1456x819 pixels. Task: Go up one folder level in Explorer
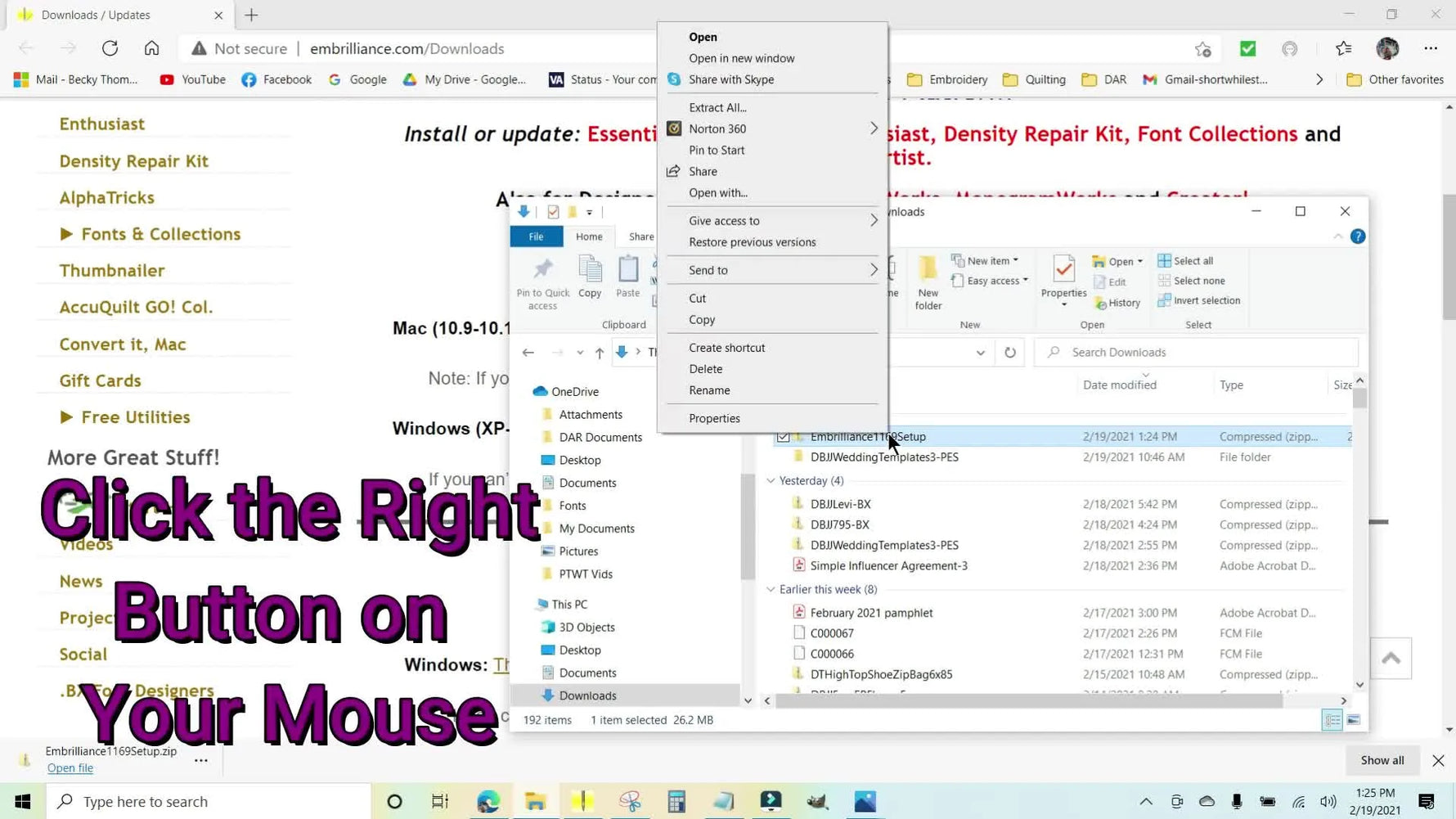point(600,353)
